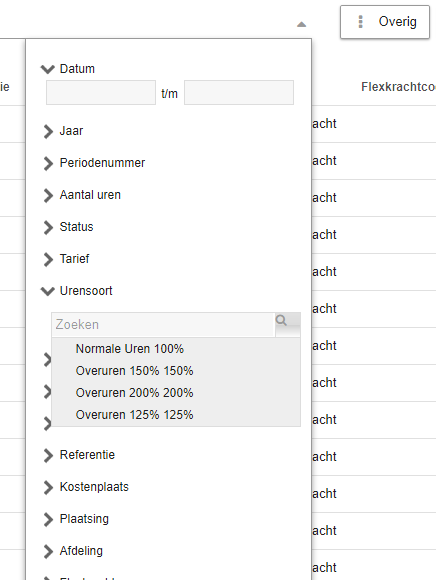Viewport: 436px width, 580px height.
Task: Click the Zoeken search field
Action: pyautogui.click(x=163, y=325)
